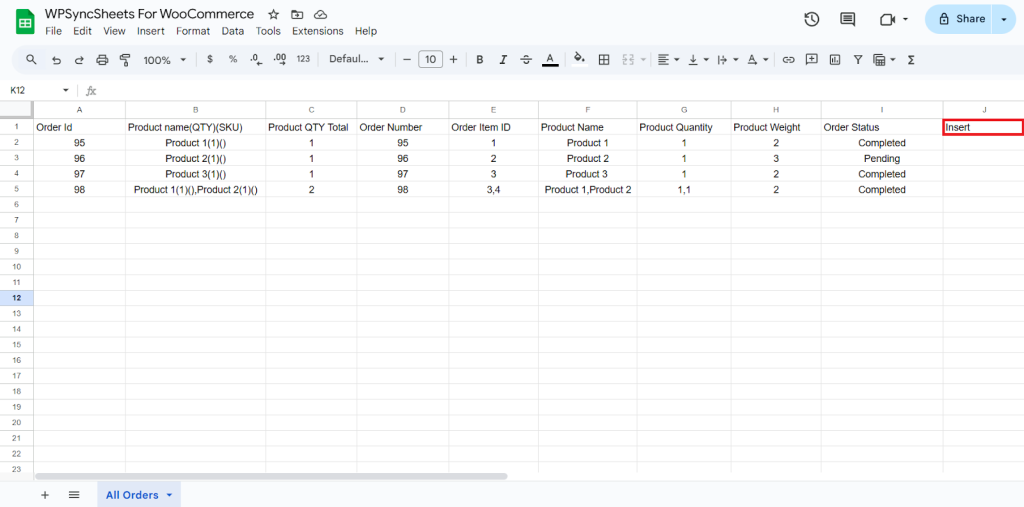Select the Product name(QTY)(SKU) header cell
1024x507 pixels.
(195, 127)
